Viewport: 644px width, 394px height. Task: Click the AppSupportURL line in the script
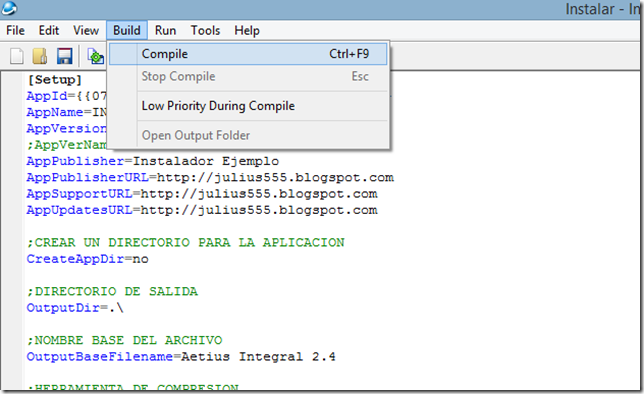tap(202, 194)
